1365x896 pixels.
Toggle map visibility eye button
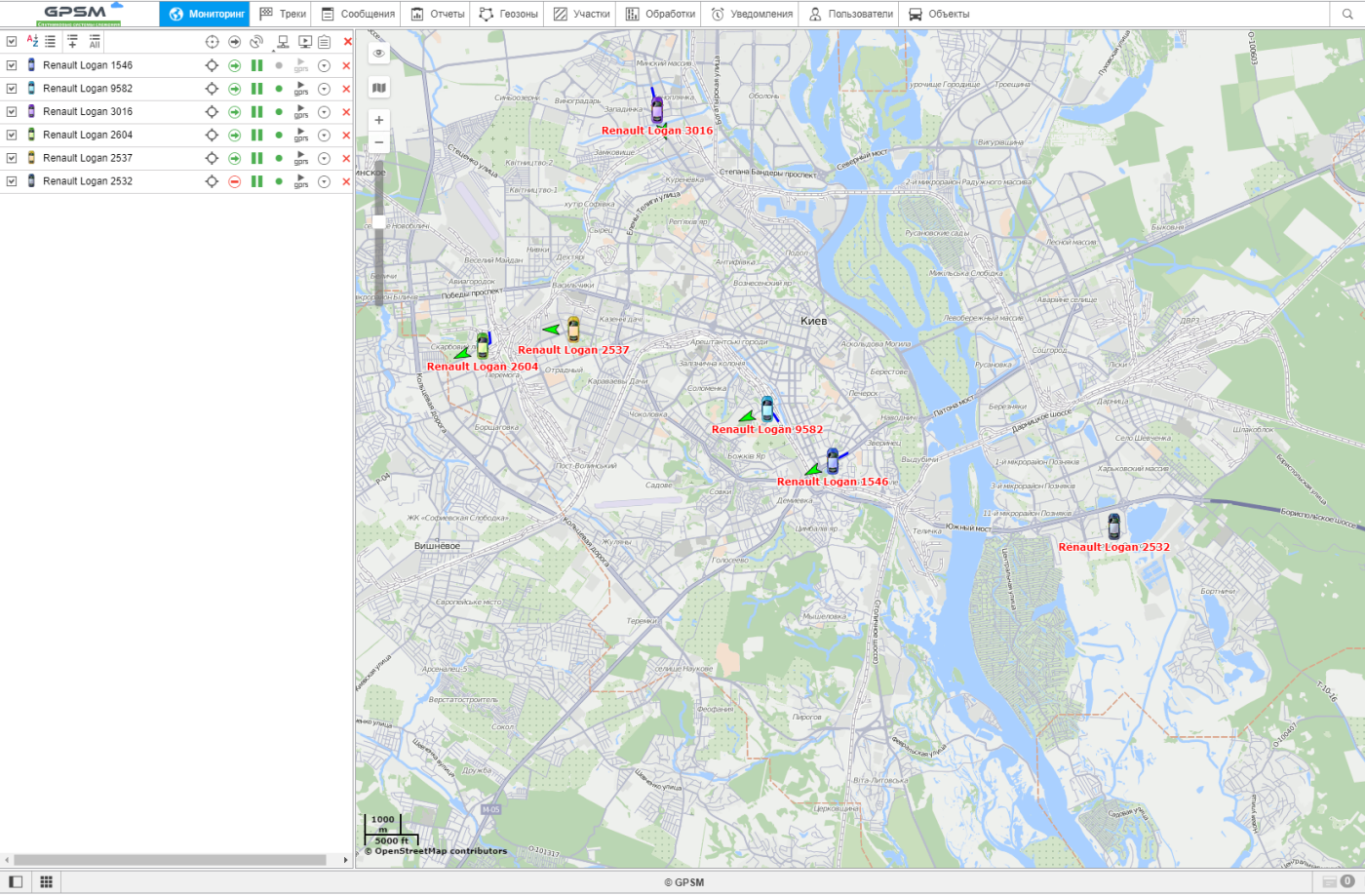click(x=379, y=54)
